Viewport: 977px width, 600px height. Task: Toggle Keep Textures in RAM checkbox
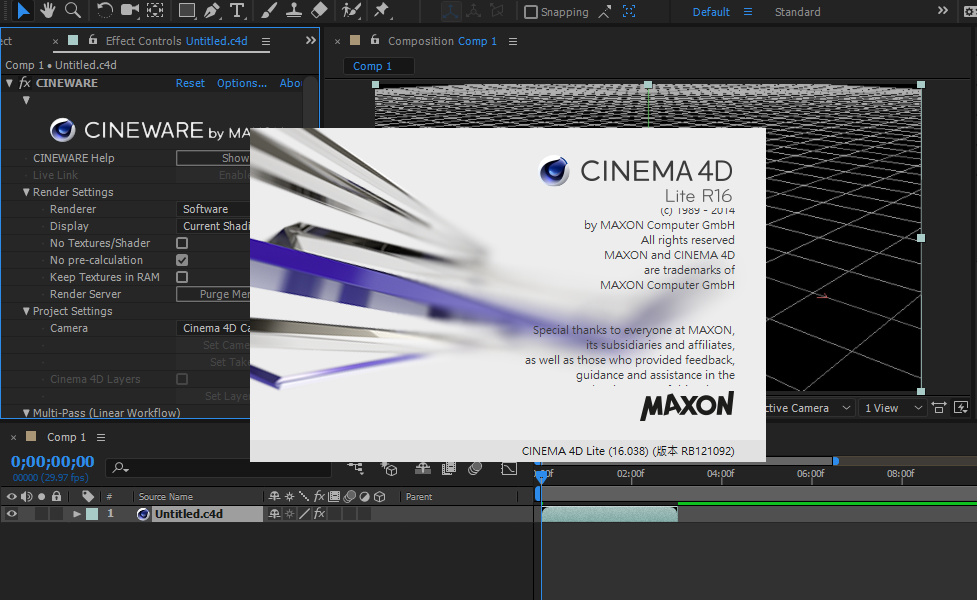182,277
